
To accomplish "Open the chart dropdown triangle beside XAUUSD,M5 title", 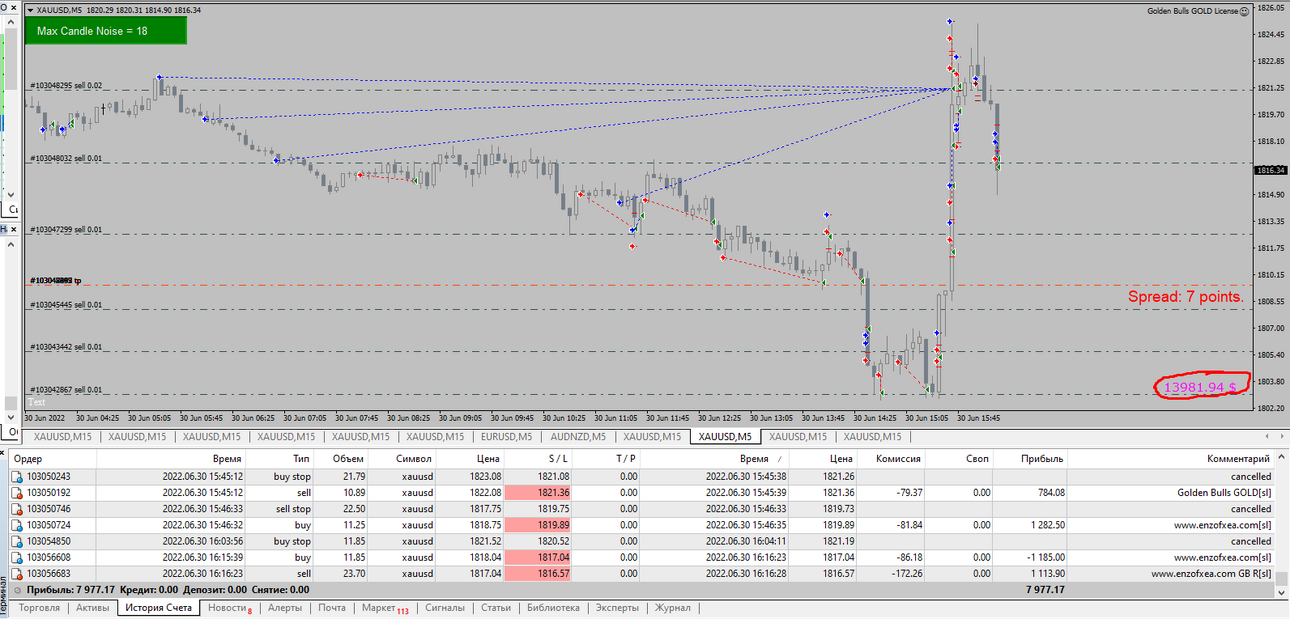I will point(29,10).
